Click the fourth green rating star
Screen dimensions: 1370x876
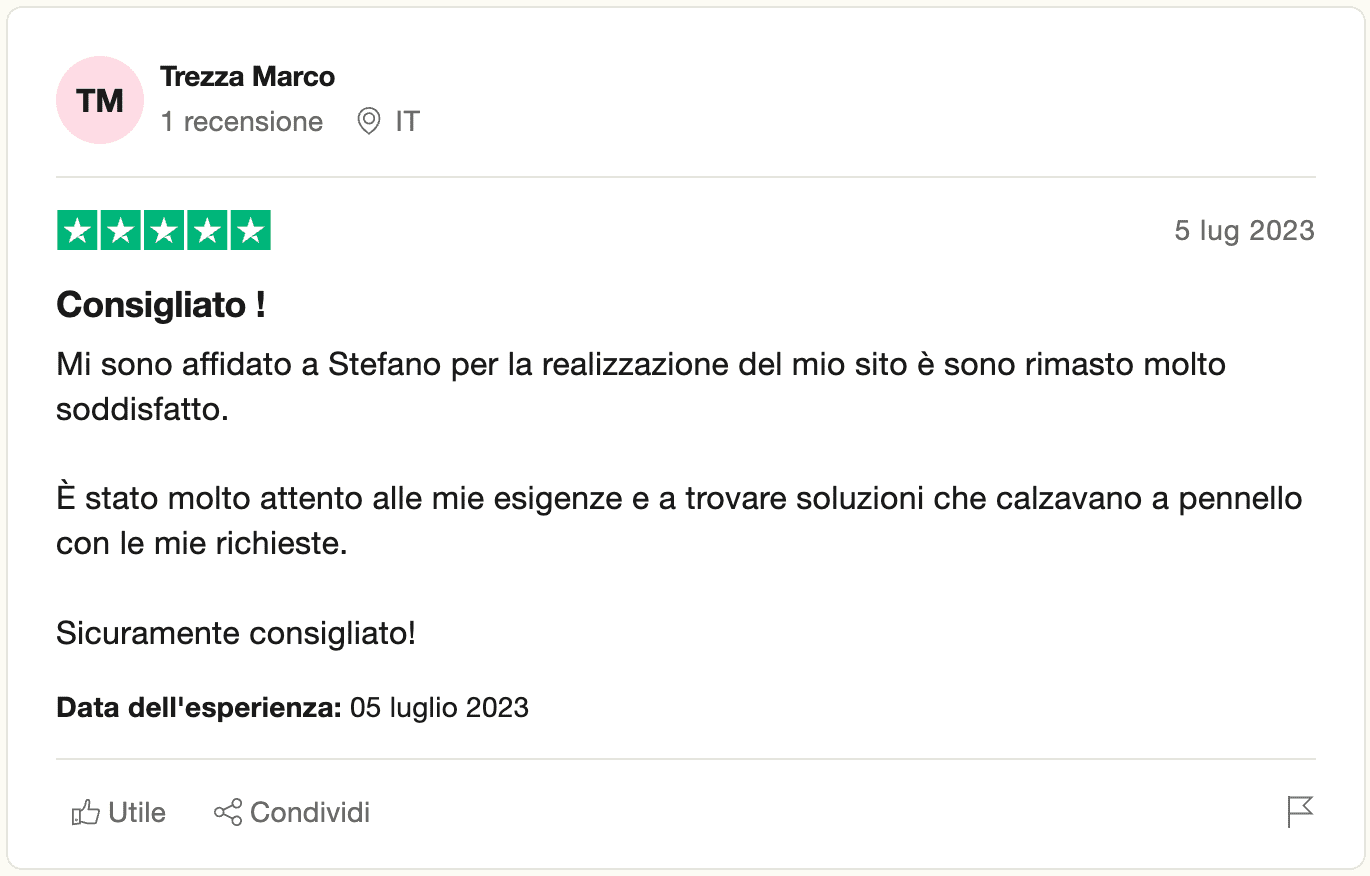[207, 231]
